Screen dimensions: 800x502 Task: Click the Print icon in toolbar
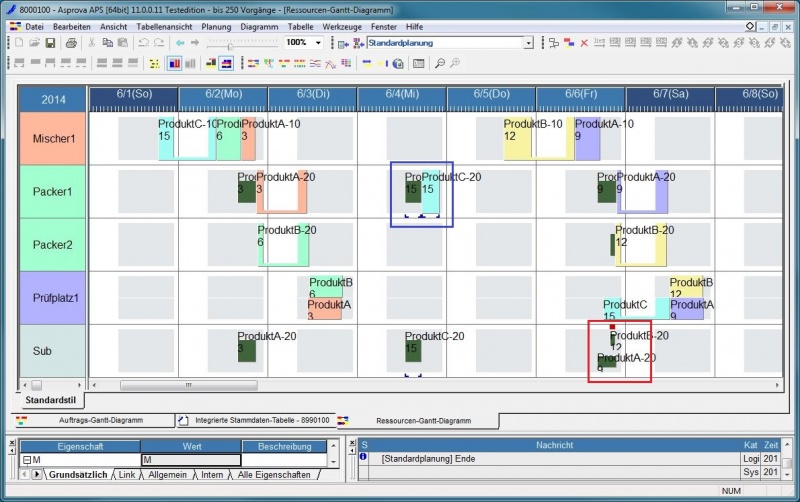71,43
